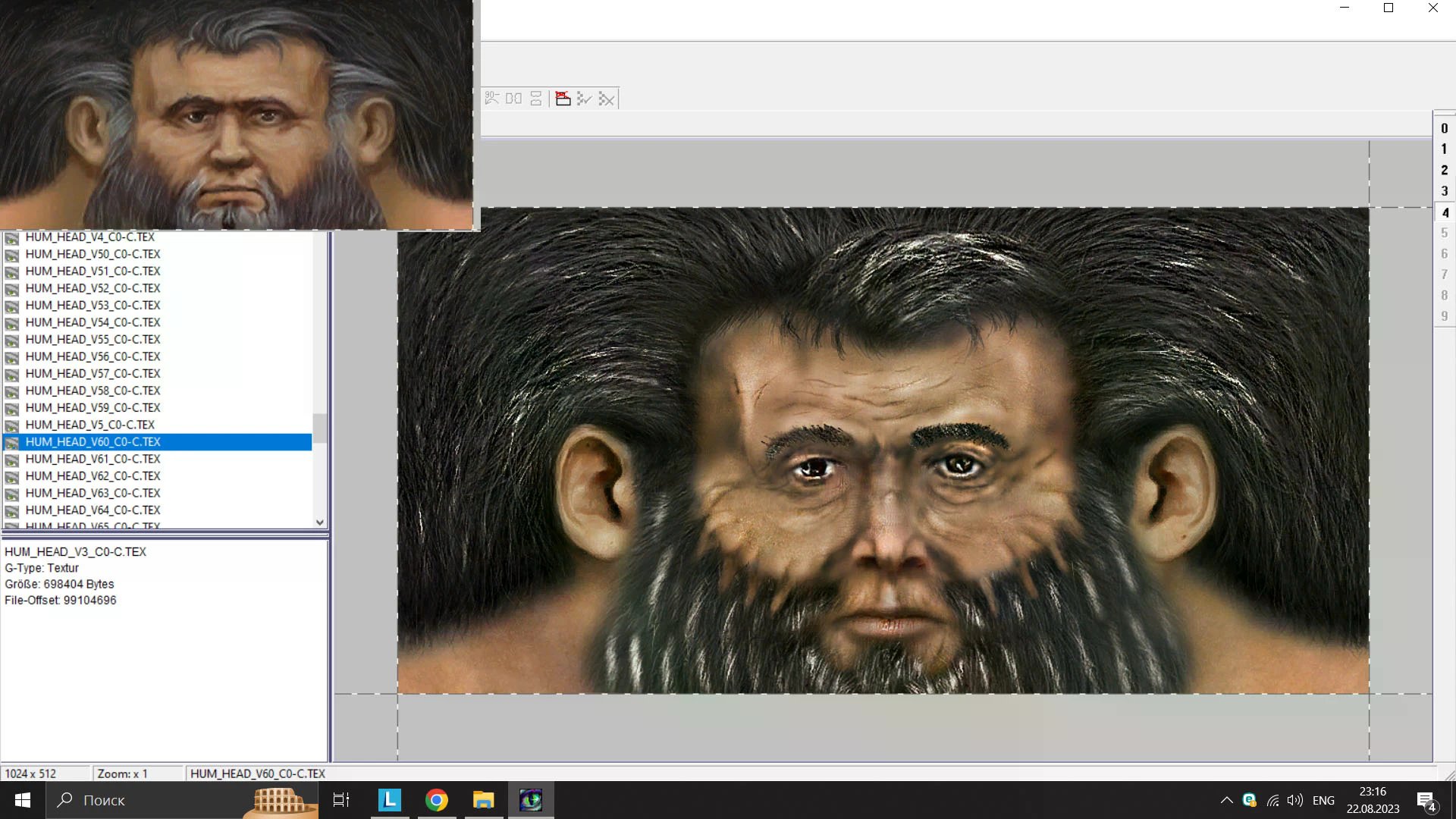This screenshot has height=819, width=1456.
Task: Click the vertical flip icon
Action: pos(536,99)
